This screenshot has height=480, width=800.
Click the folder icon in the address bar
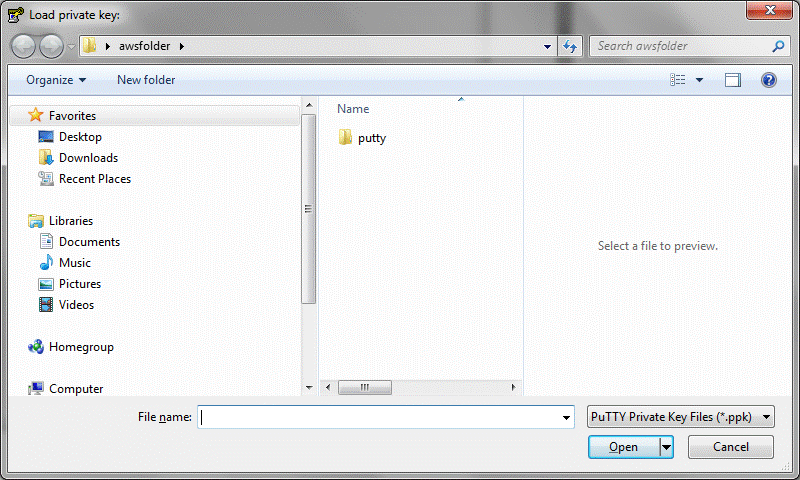pos(90,46)
